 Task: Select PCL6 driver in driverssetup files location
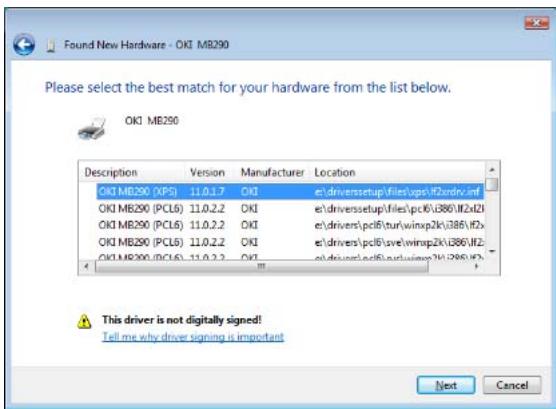[x=290, y=209]
